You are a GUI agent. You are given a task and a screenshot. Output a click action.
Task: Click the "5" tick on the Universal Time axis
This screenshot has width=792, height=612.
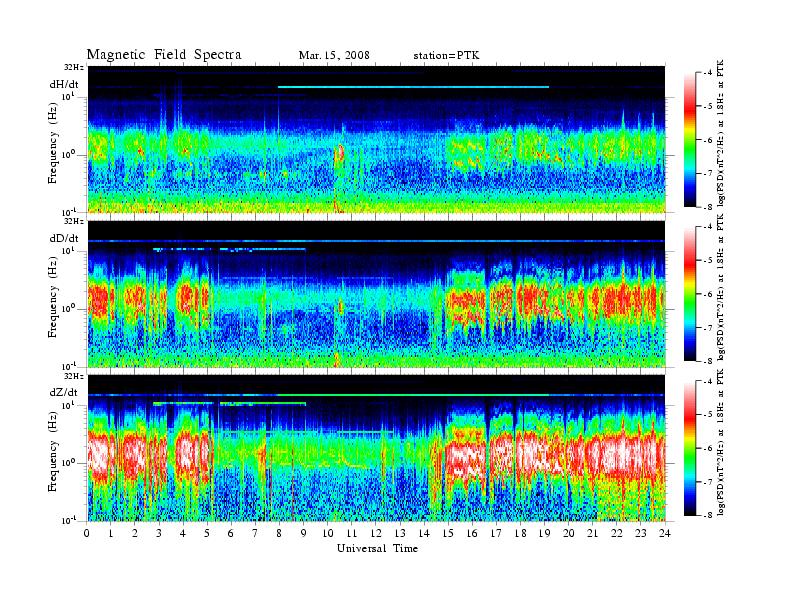coord(207,534)
